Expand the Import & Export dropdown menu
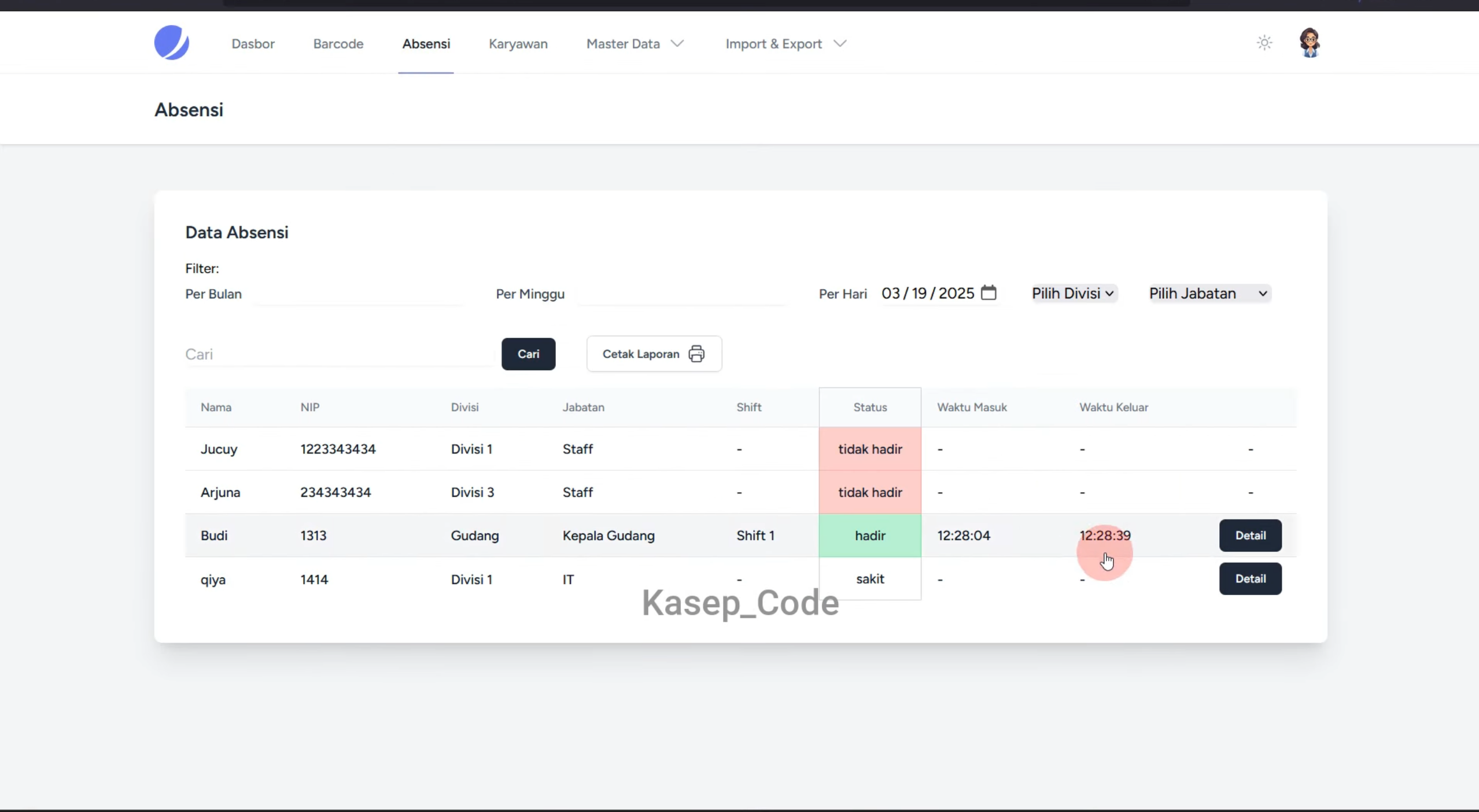The width and height of the screenshot is (1479, 812). [x=785, y=44]
